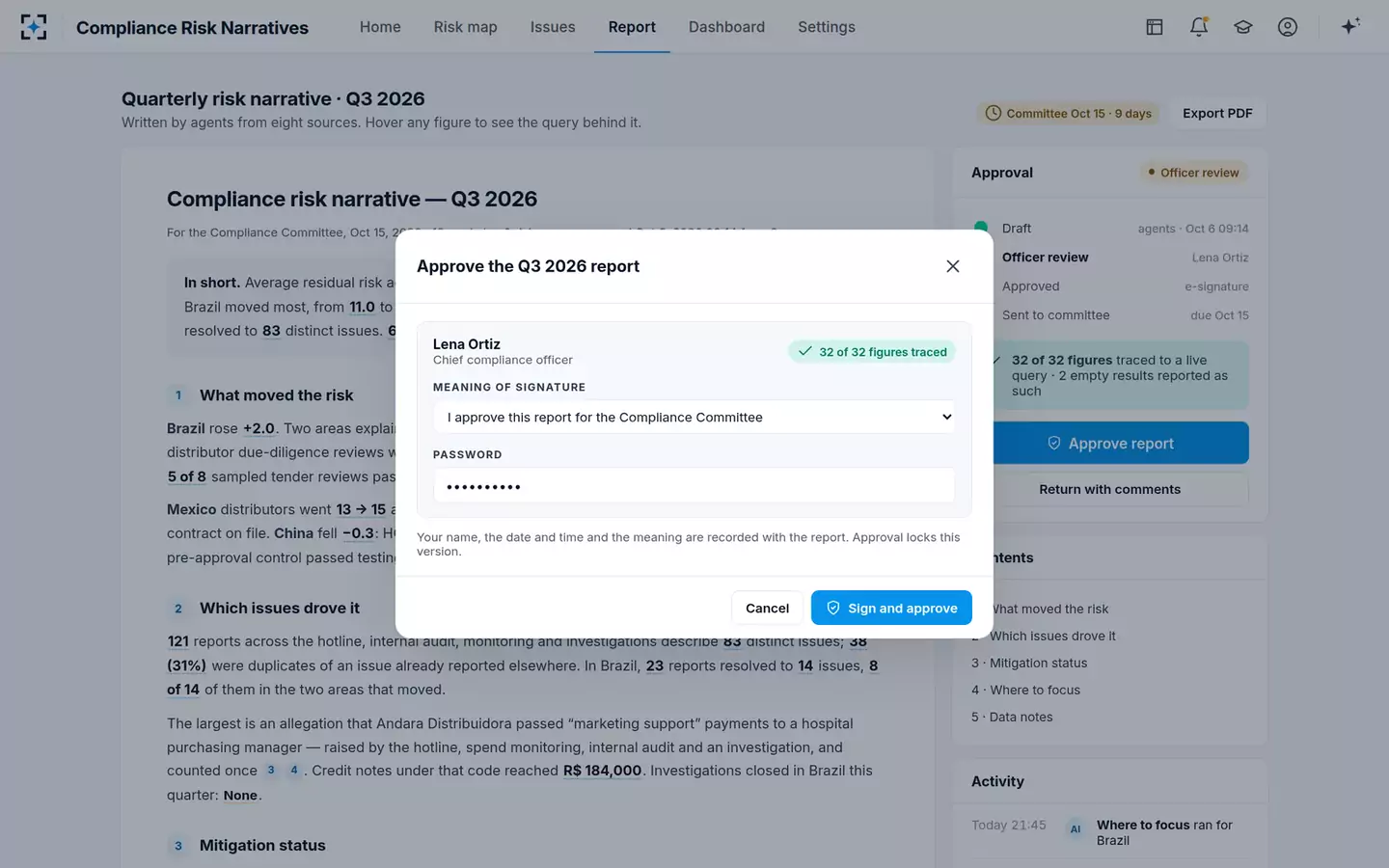Jump to Mitigation status in contents

(1029, 663)
